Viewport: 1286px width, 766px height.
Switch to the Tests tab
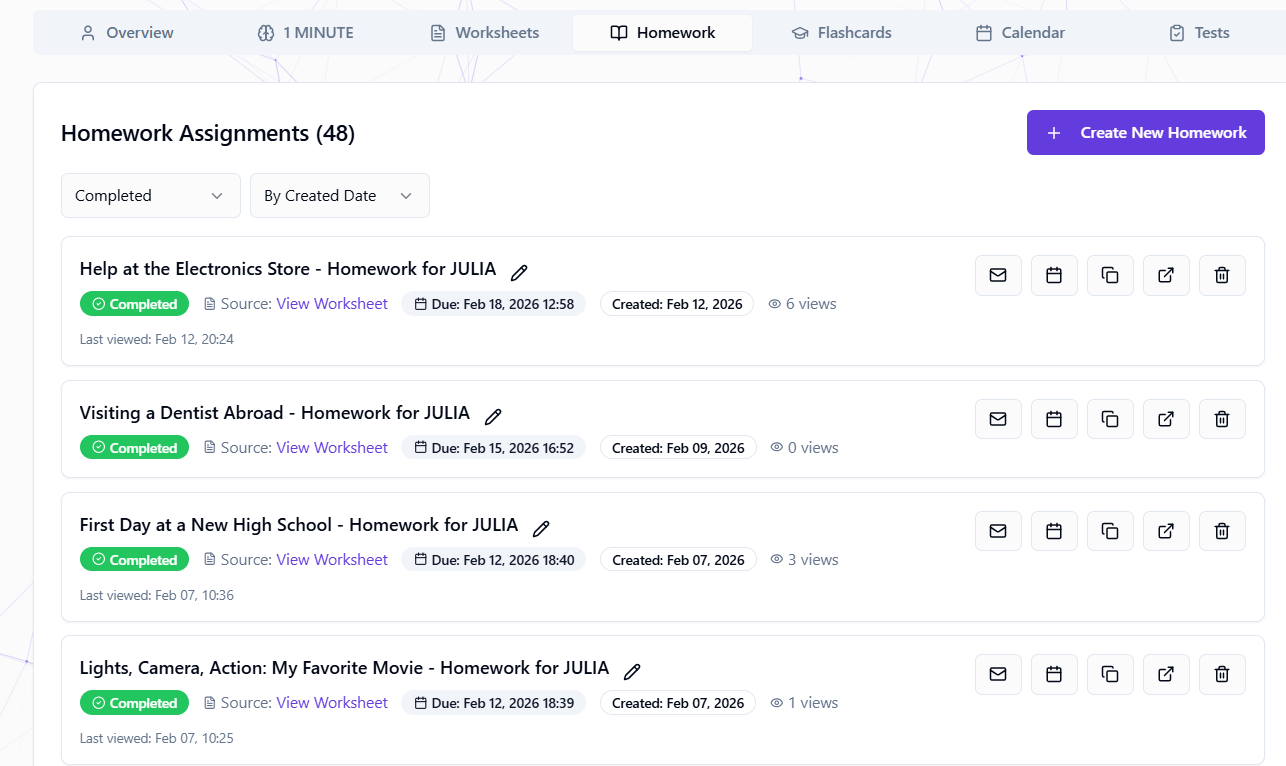(x=1199, y=33)
